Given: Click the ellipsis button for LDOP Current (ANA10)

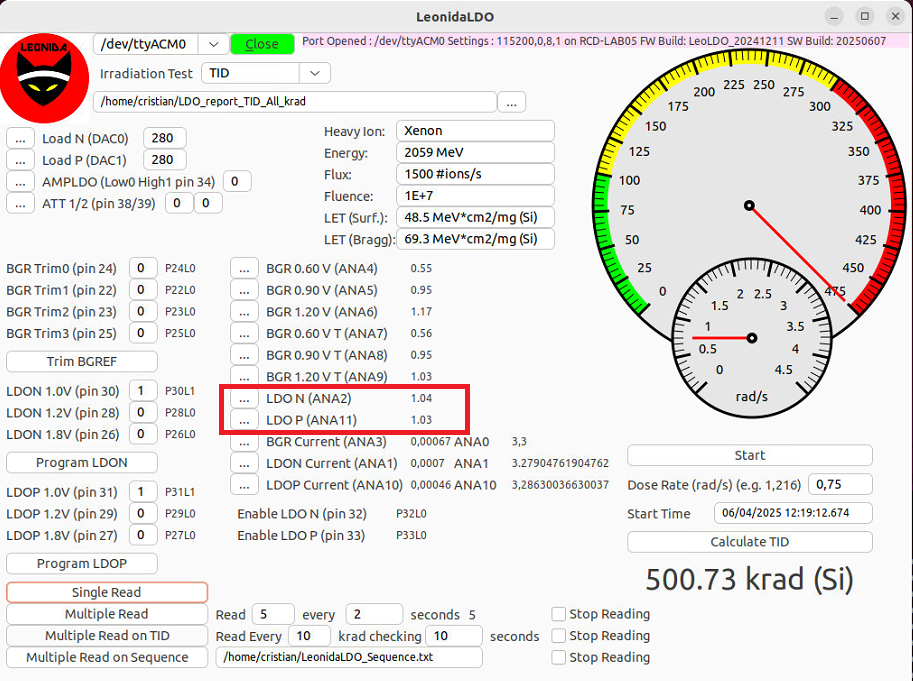Looking at the screenshot, I should pos(244,485).
